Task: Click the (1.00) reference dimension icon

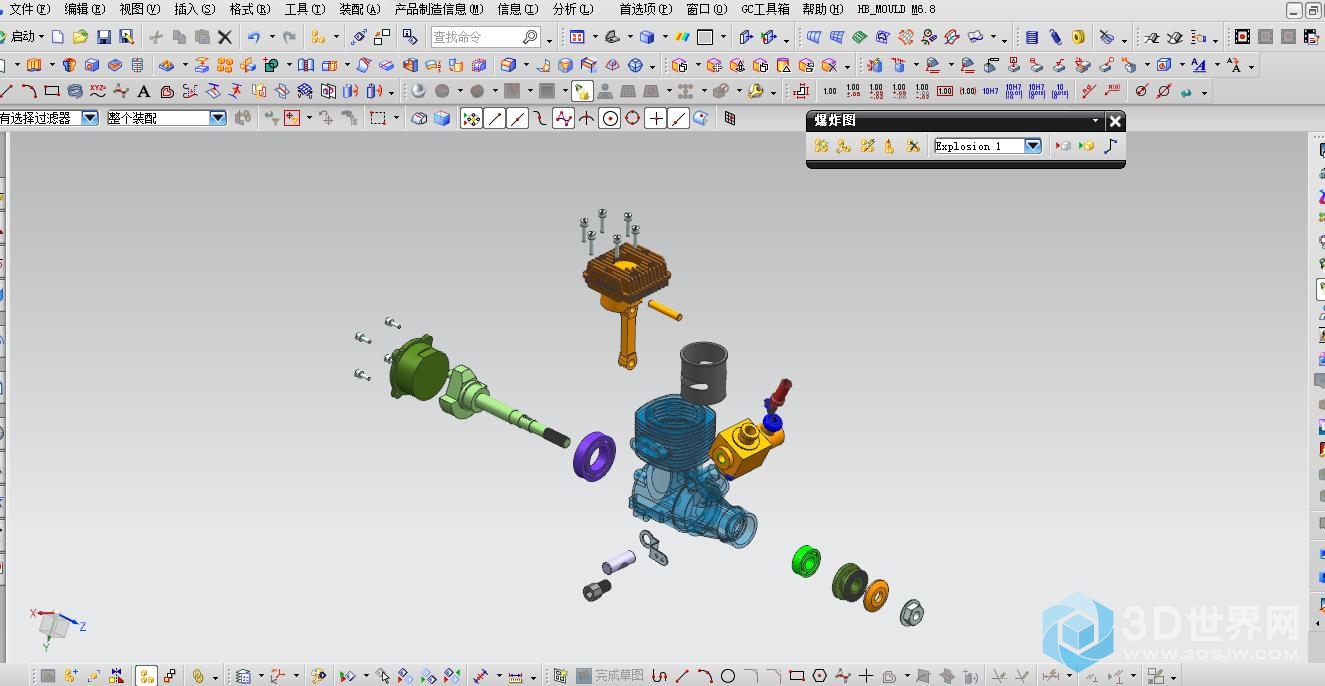Action: pos(968,91)
